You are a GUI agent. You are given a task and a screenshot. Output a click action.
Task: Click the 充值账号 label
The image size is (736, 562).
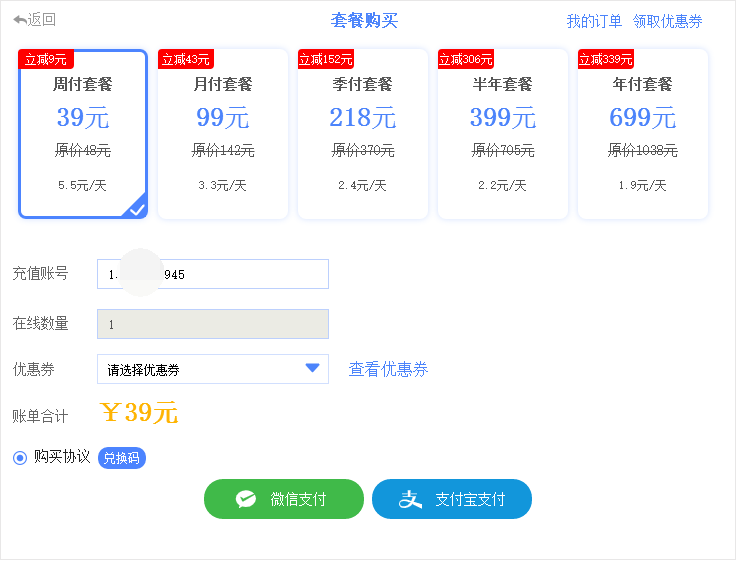(40, 273)
